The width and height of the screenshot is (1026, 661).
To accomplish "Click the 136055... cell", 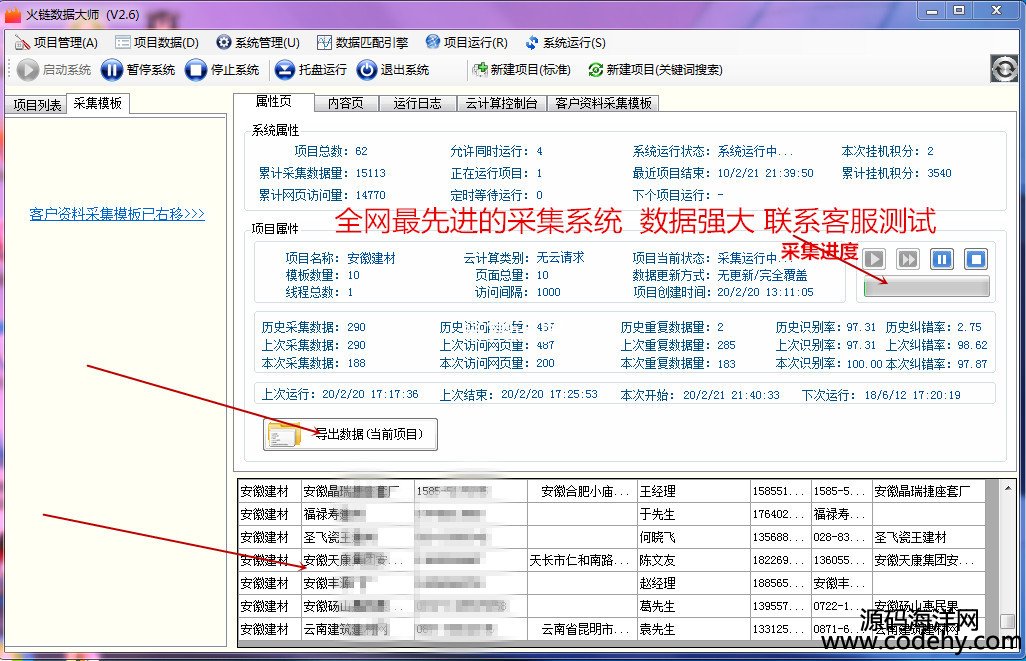I will (841, 560).
